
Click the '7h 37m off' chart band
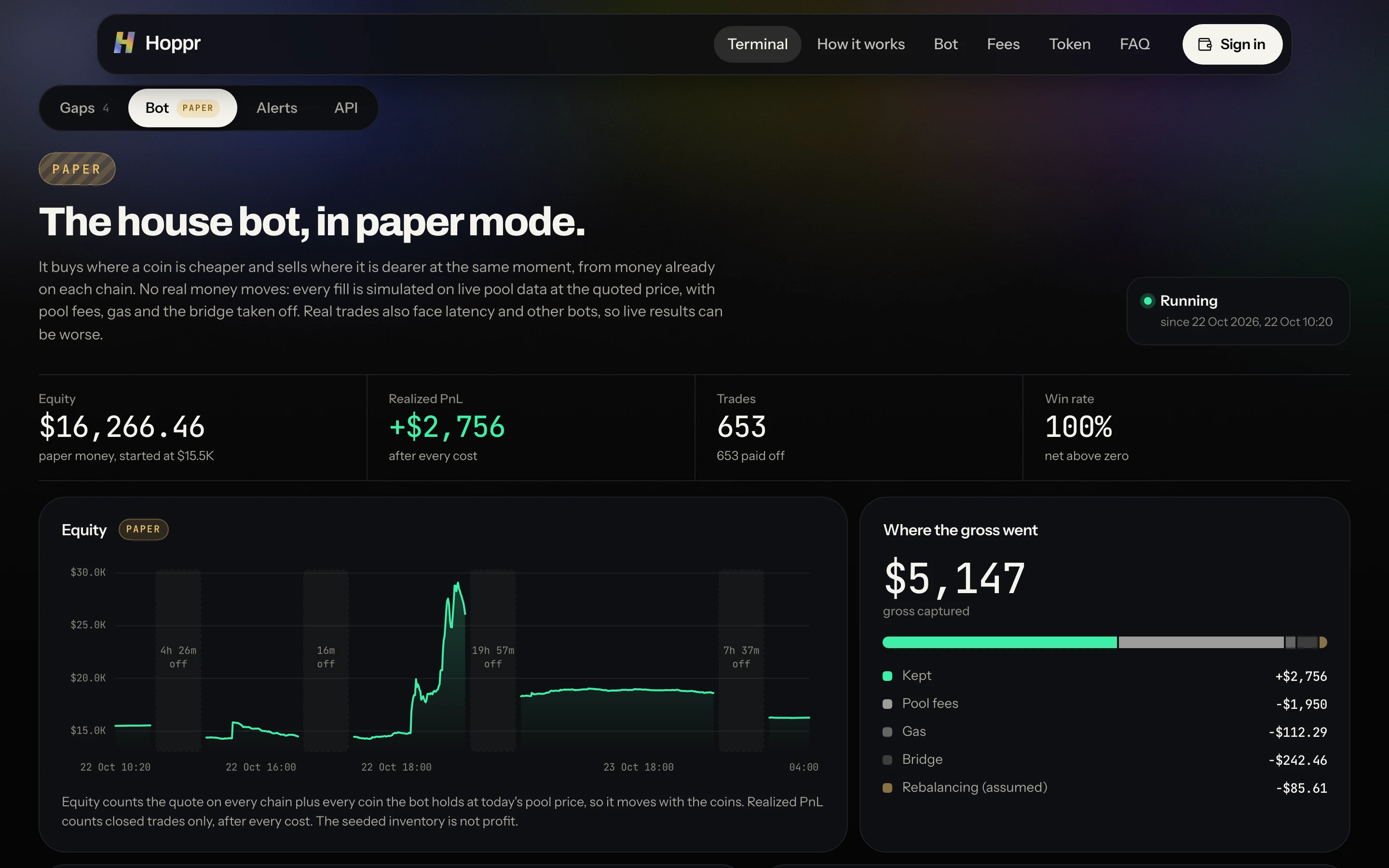pos(741,660)
